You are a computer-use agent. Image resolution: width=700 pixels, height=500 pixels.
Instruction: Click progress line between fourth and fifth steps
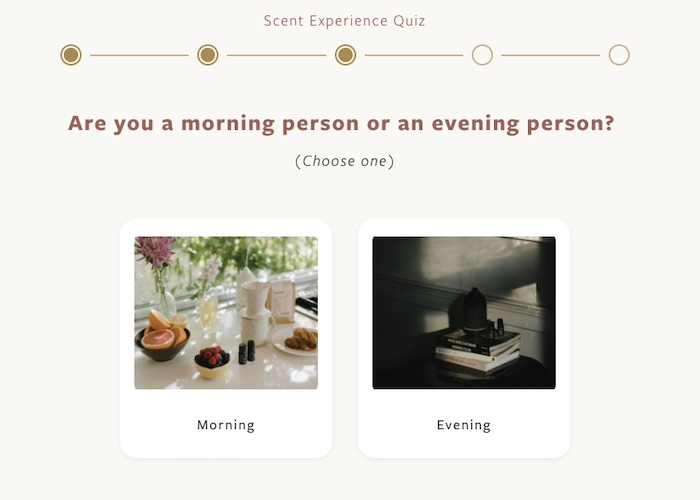[551, 55]
